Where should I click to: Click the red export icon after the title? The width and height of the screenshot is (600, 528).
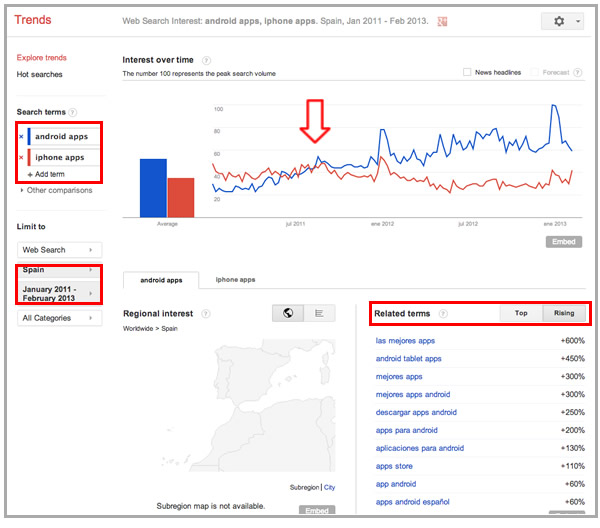pyautogui.click(x=442, y=21)
